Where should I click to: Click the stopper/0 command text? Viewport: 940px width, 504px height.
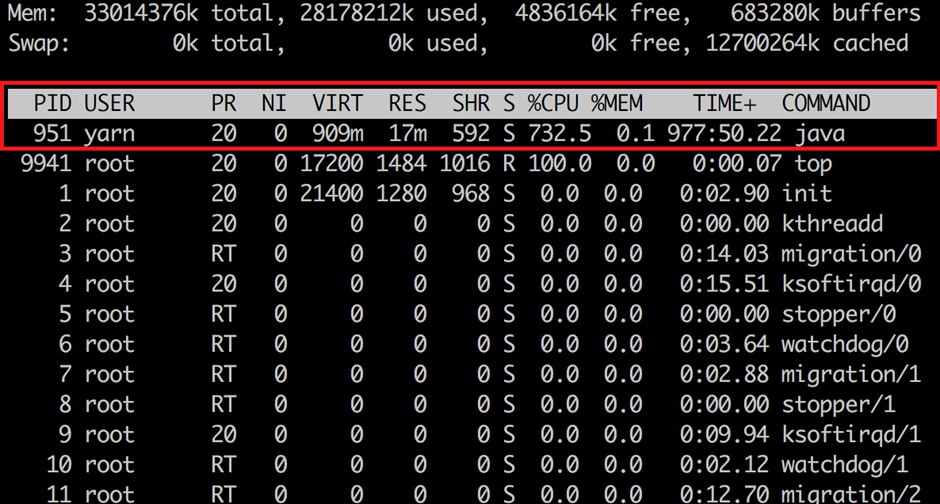point(839,315)
